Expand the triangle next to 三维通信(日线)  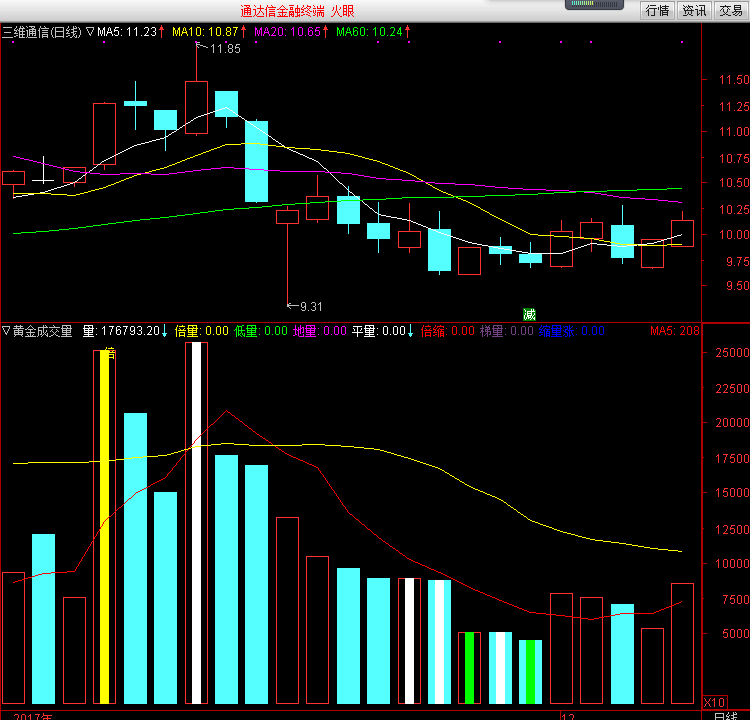(x=90, y=32)
